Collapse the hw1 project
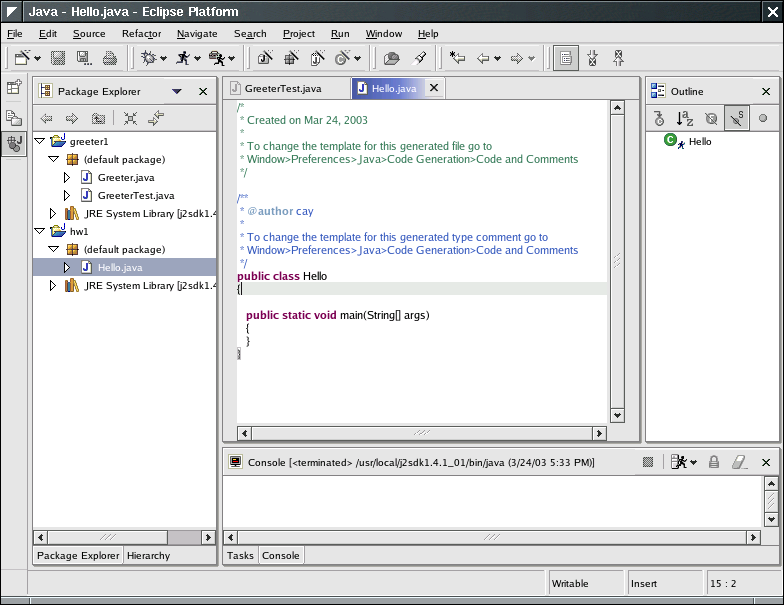Viewport: 784px width, 605px height. tap(40, 231)
